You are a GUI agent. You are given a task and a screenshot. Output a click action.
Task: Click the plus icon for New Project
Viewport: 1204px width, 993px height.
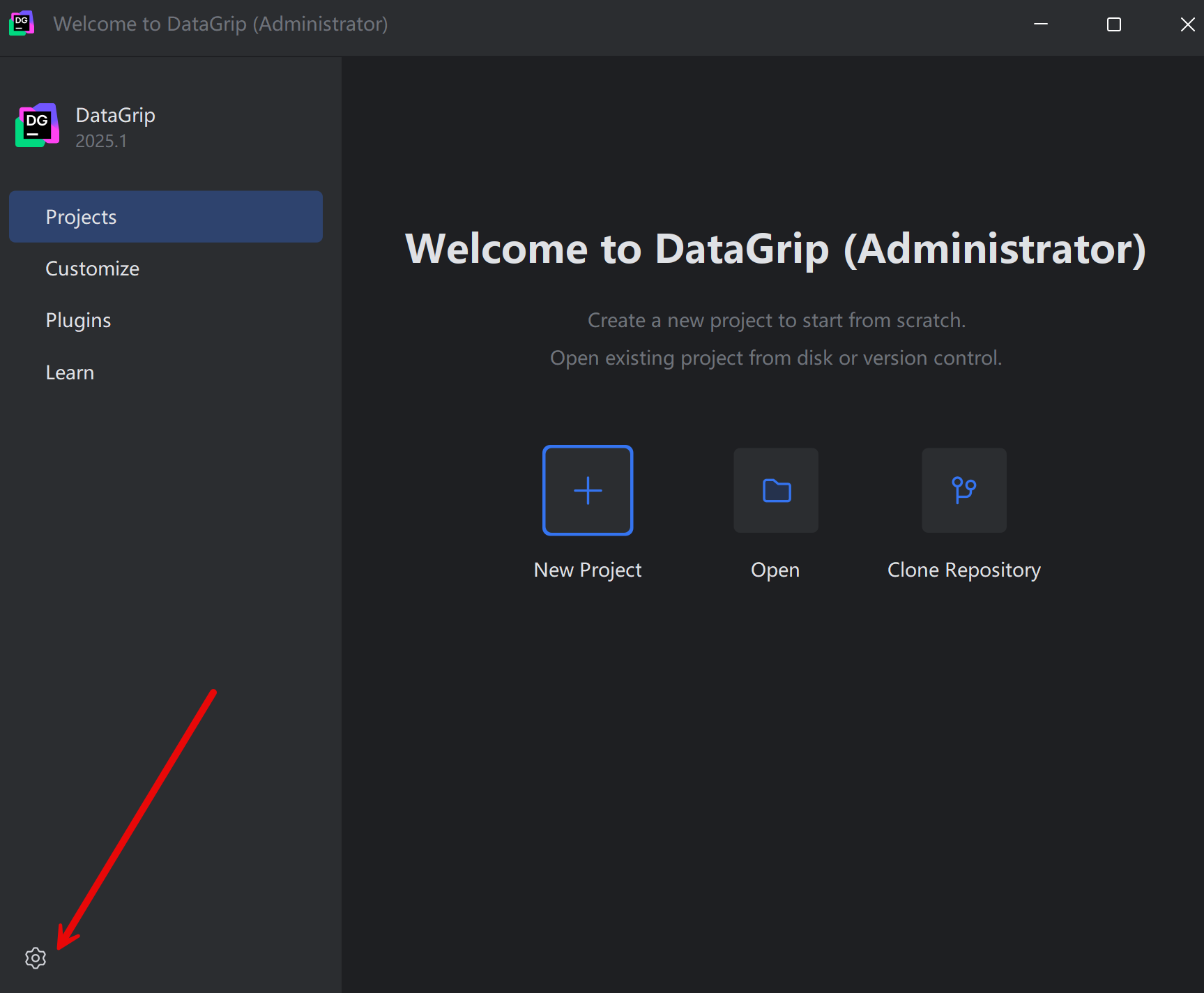pos(588,490)
